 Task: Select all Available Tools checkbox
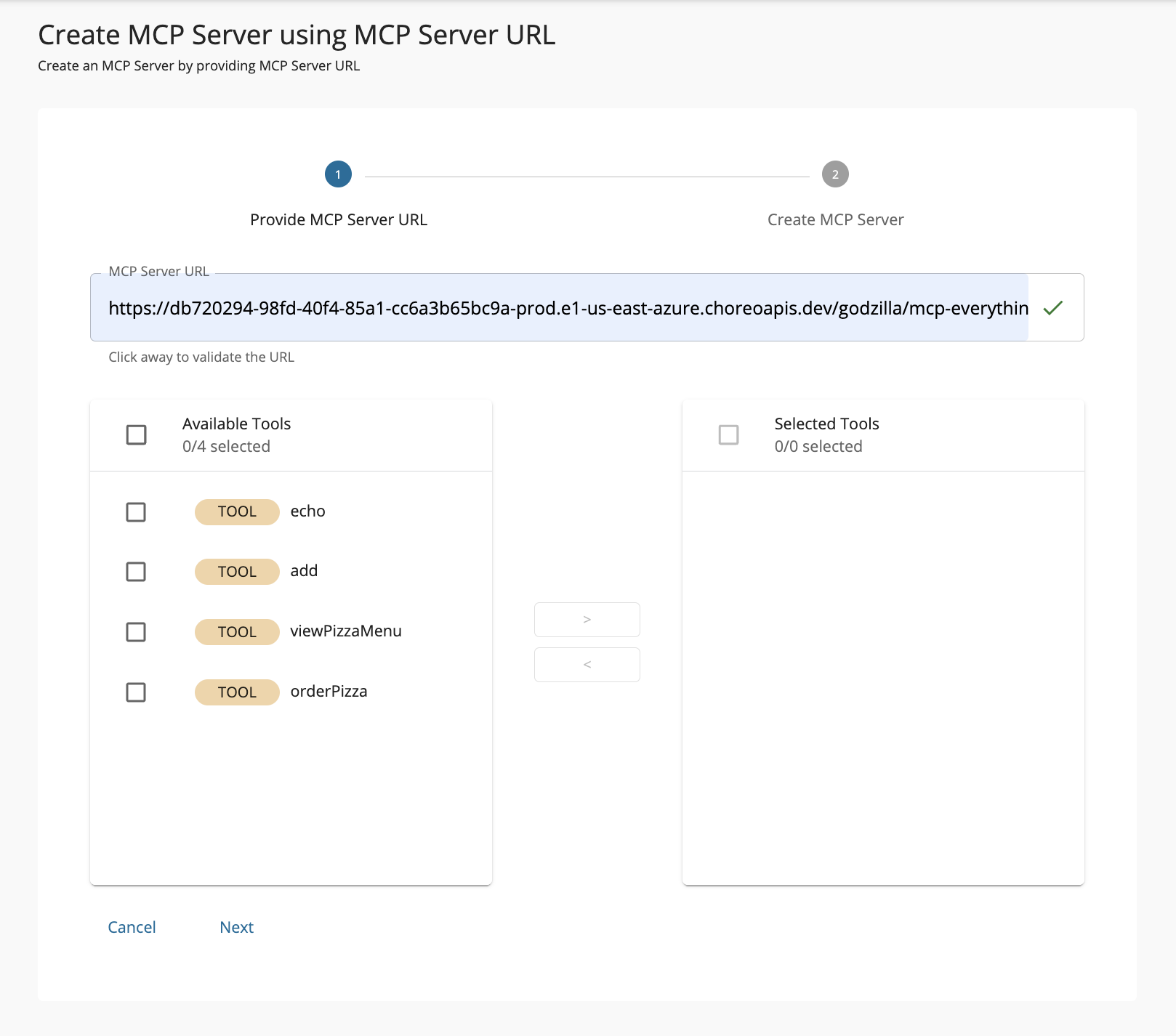(136, 435)
